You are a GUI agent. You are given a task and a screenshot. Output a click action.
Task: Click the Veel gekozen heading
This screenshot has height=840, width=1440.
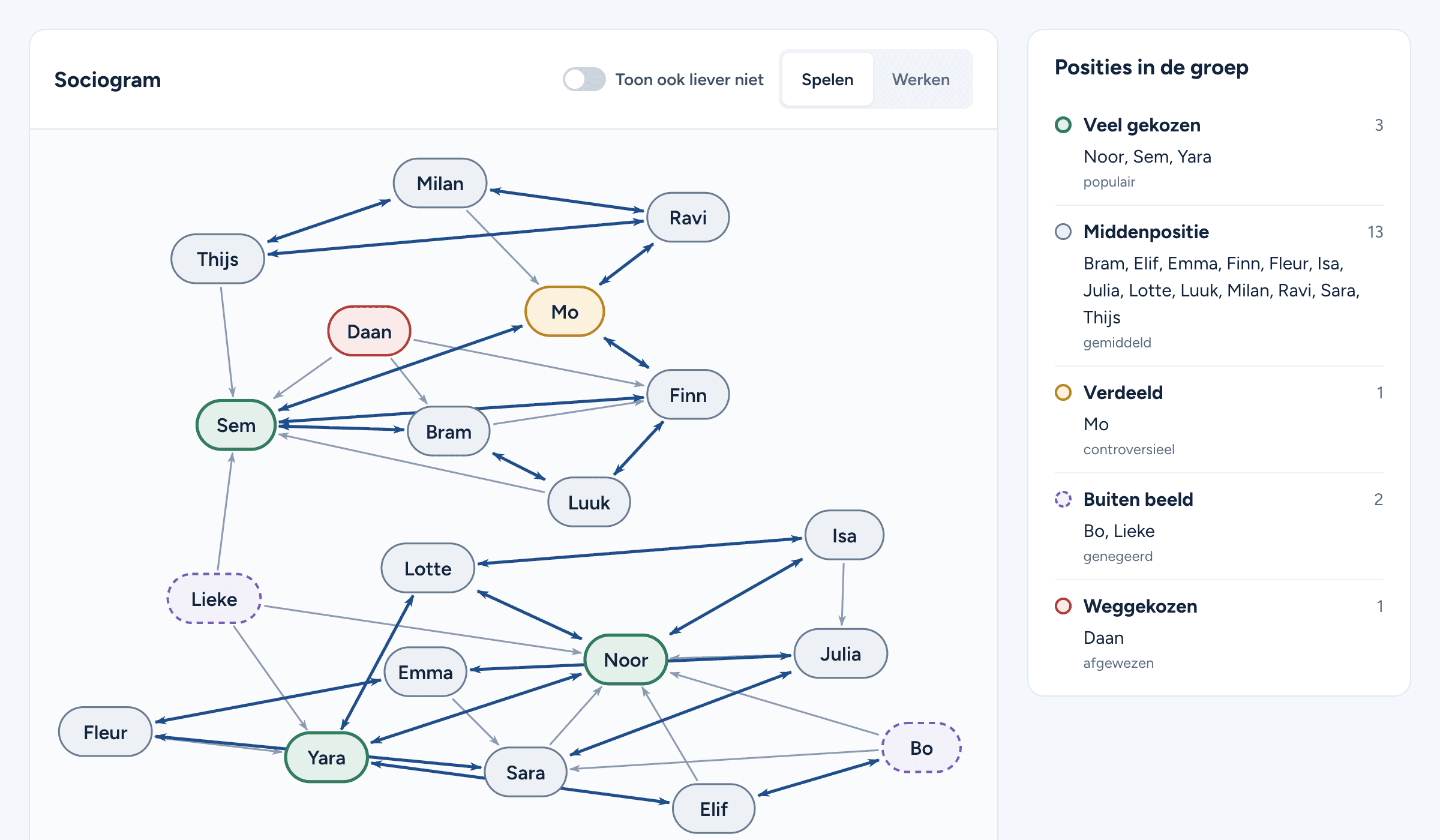(1142, 125)
